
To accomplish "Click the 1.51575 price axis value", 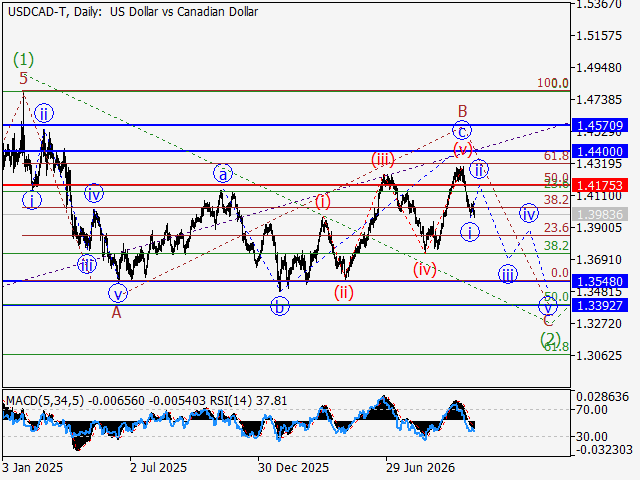I will click(599, 36).
